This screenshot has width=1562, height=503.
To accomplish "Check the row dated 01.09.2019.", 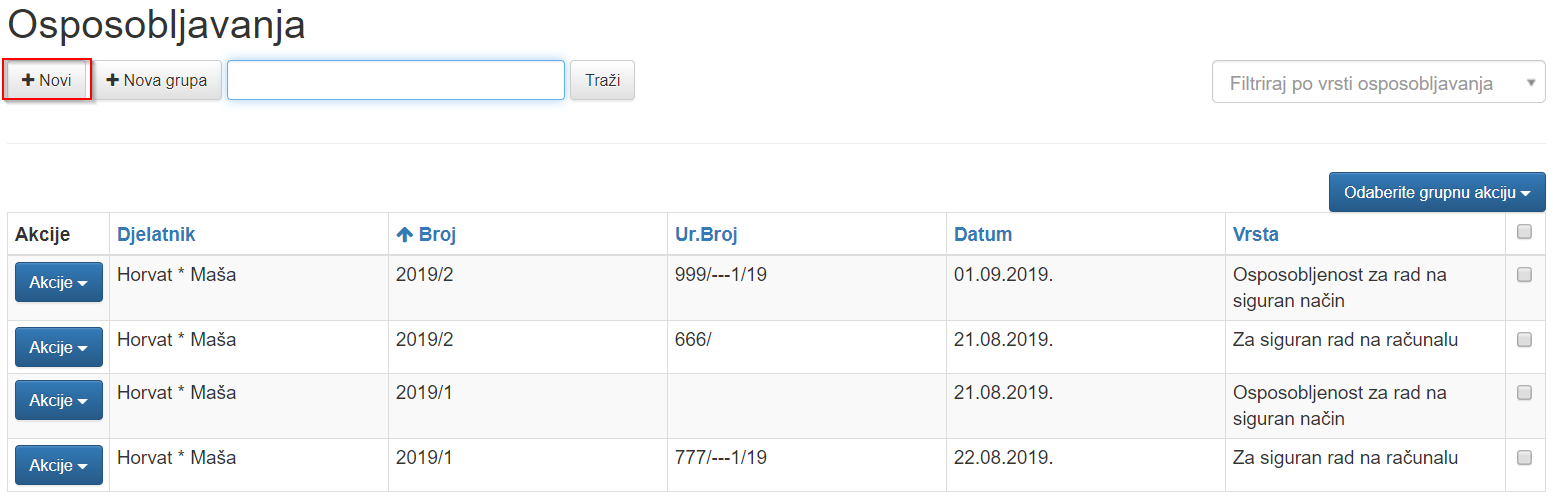I will 1525,275.
